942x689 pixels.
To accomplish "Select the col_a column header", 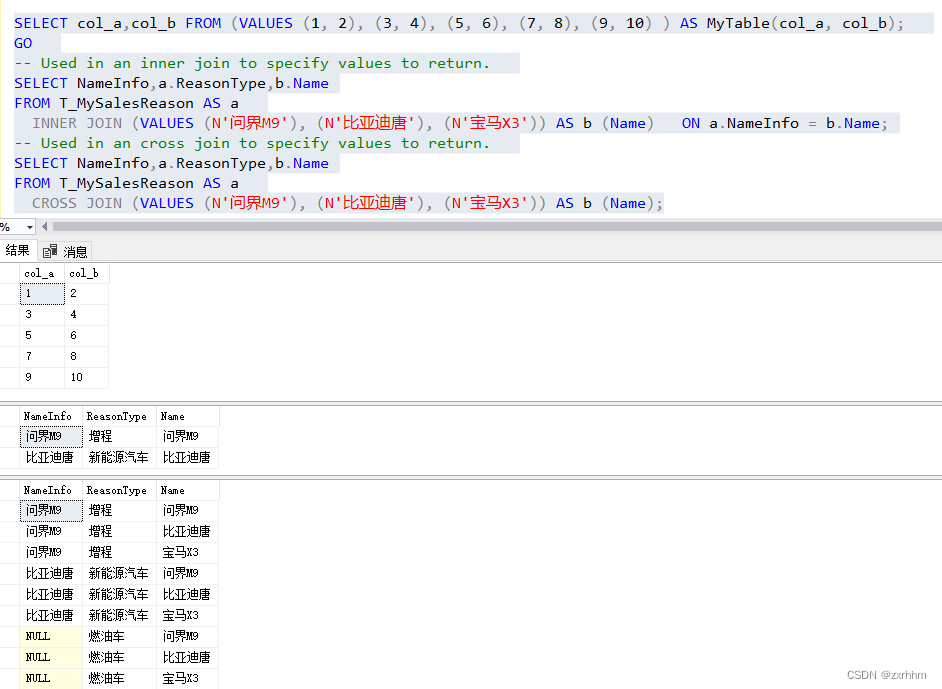I will [41, 273].
